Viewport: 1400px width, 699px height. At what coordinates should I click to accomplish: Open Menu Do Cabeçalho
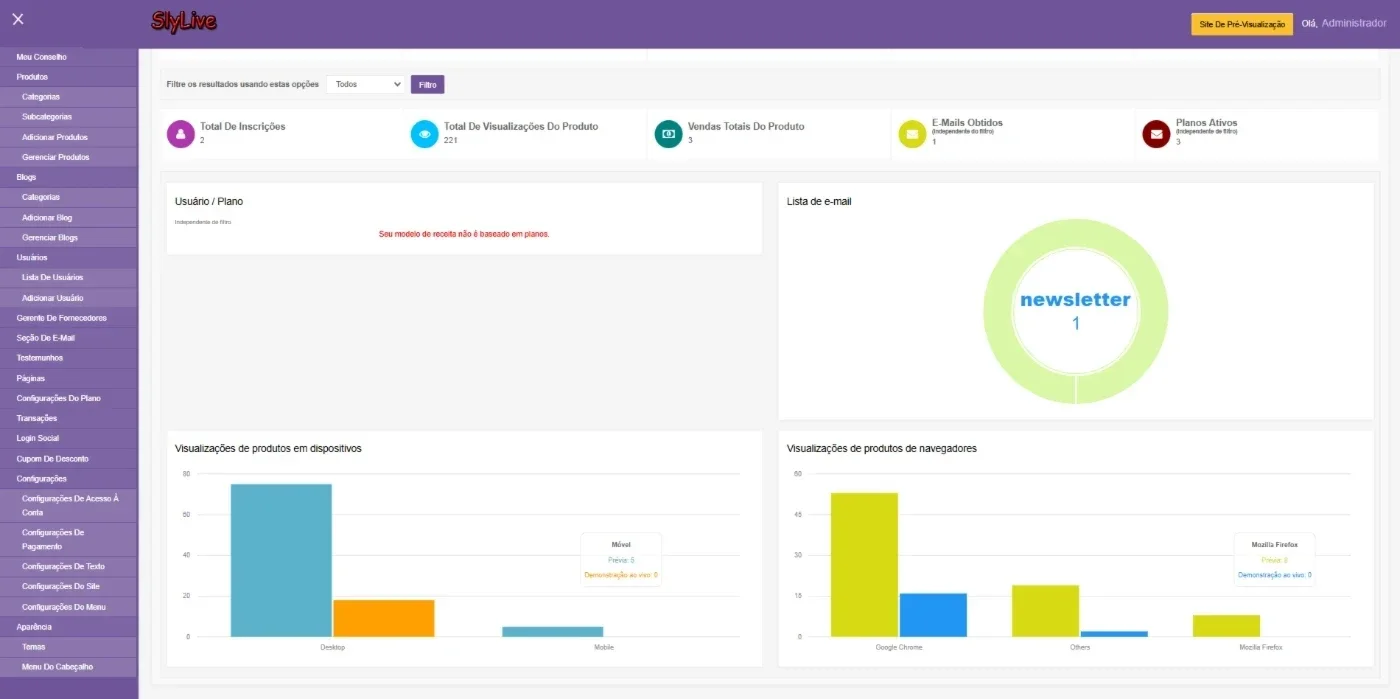click(x=68, y=667)
